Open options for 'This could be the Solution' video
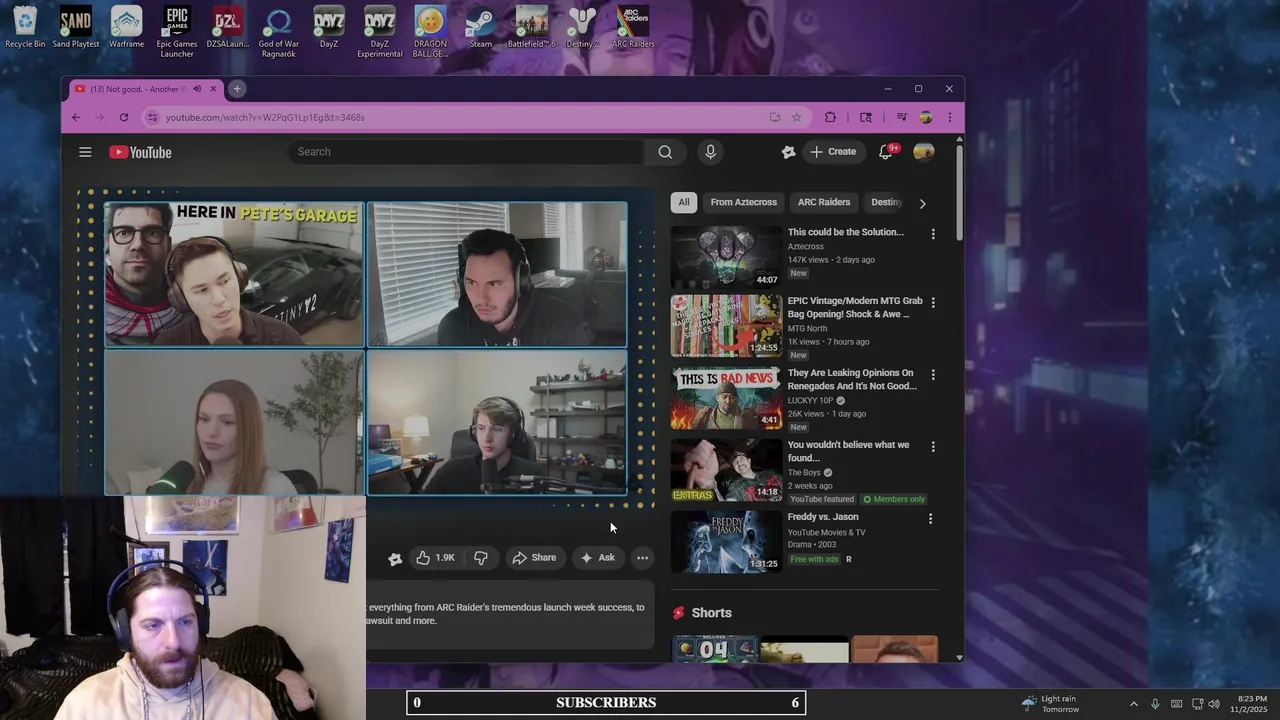Image resolution: width=1280 pixels, height=720 pixels. [x=933, y=234]
